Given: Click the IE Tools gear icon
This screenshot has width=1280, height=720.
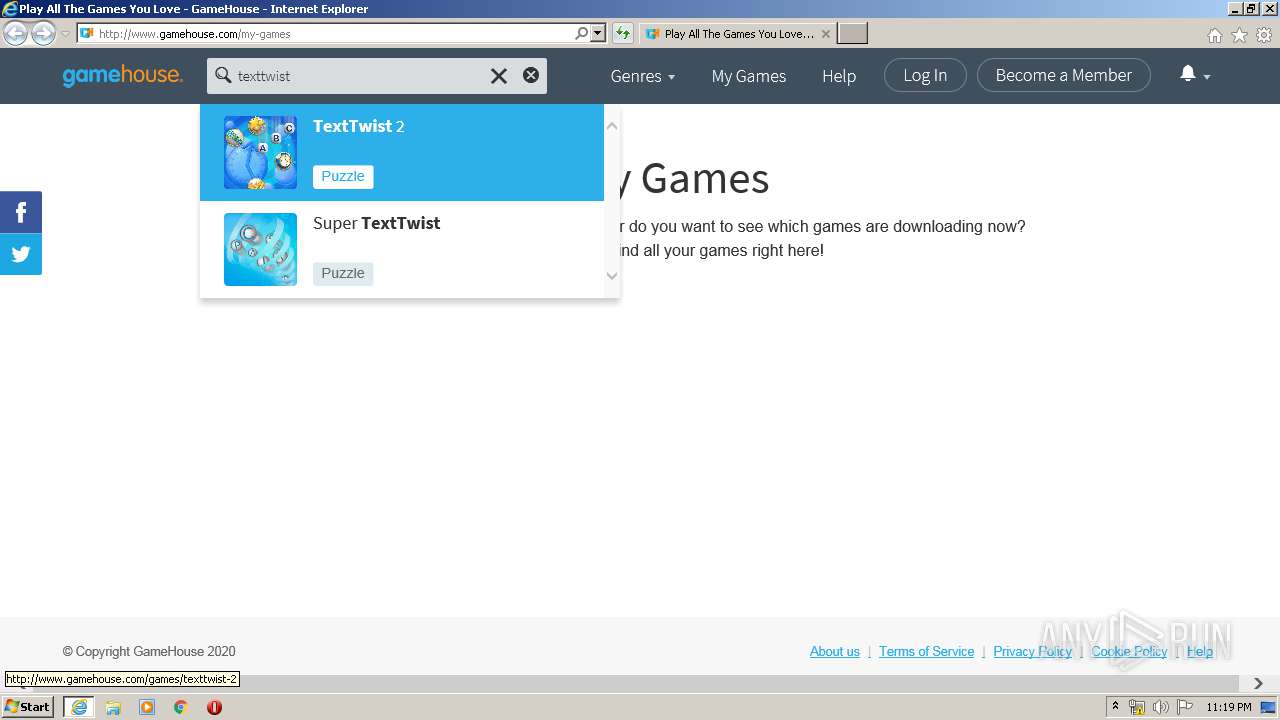Looking at the screenshot, I should (1264, 35).
